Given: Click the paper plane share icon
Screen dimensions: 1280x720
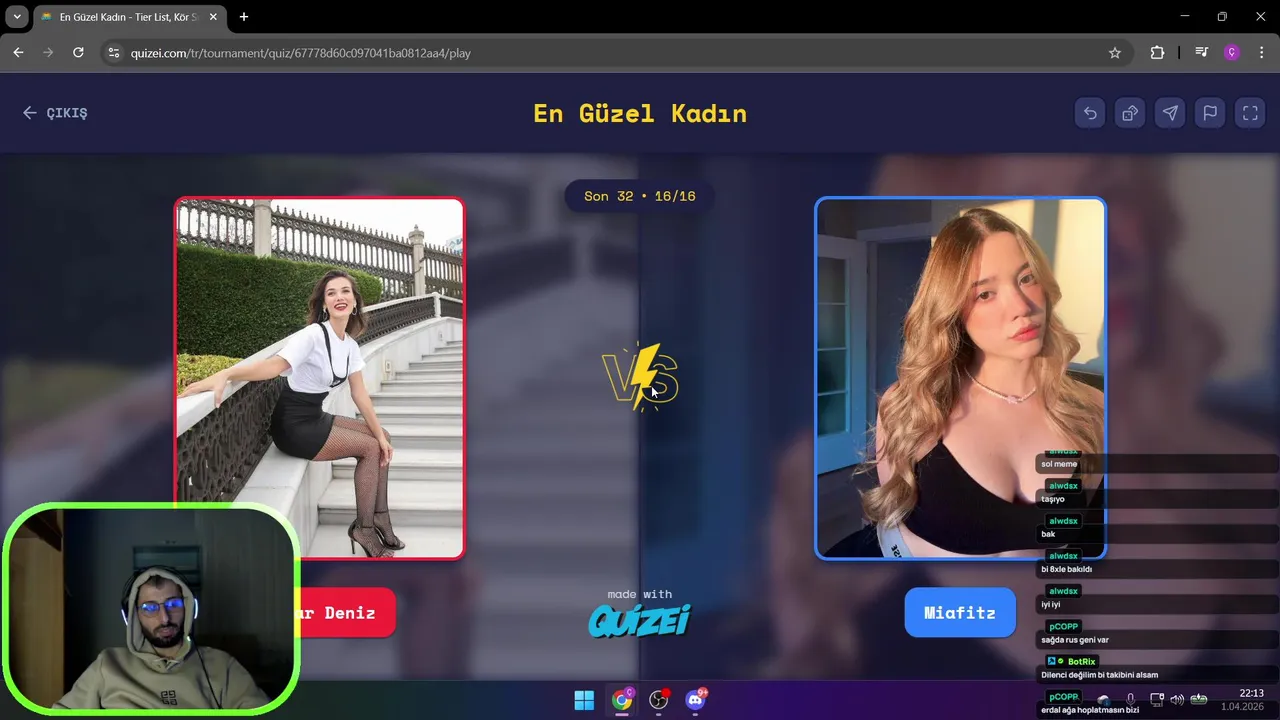Looking at the screenshot, I should tap(1170, 113).
